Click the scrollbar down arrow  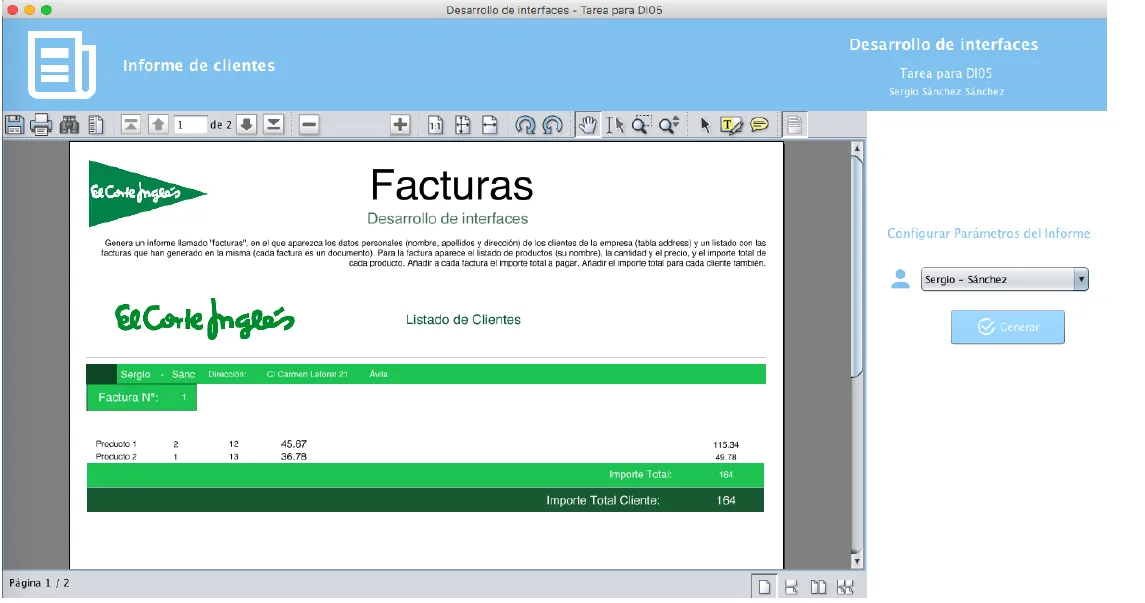(x=857, y=561)
